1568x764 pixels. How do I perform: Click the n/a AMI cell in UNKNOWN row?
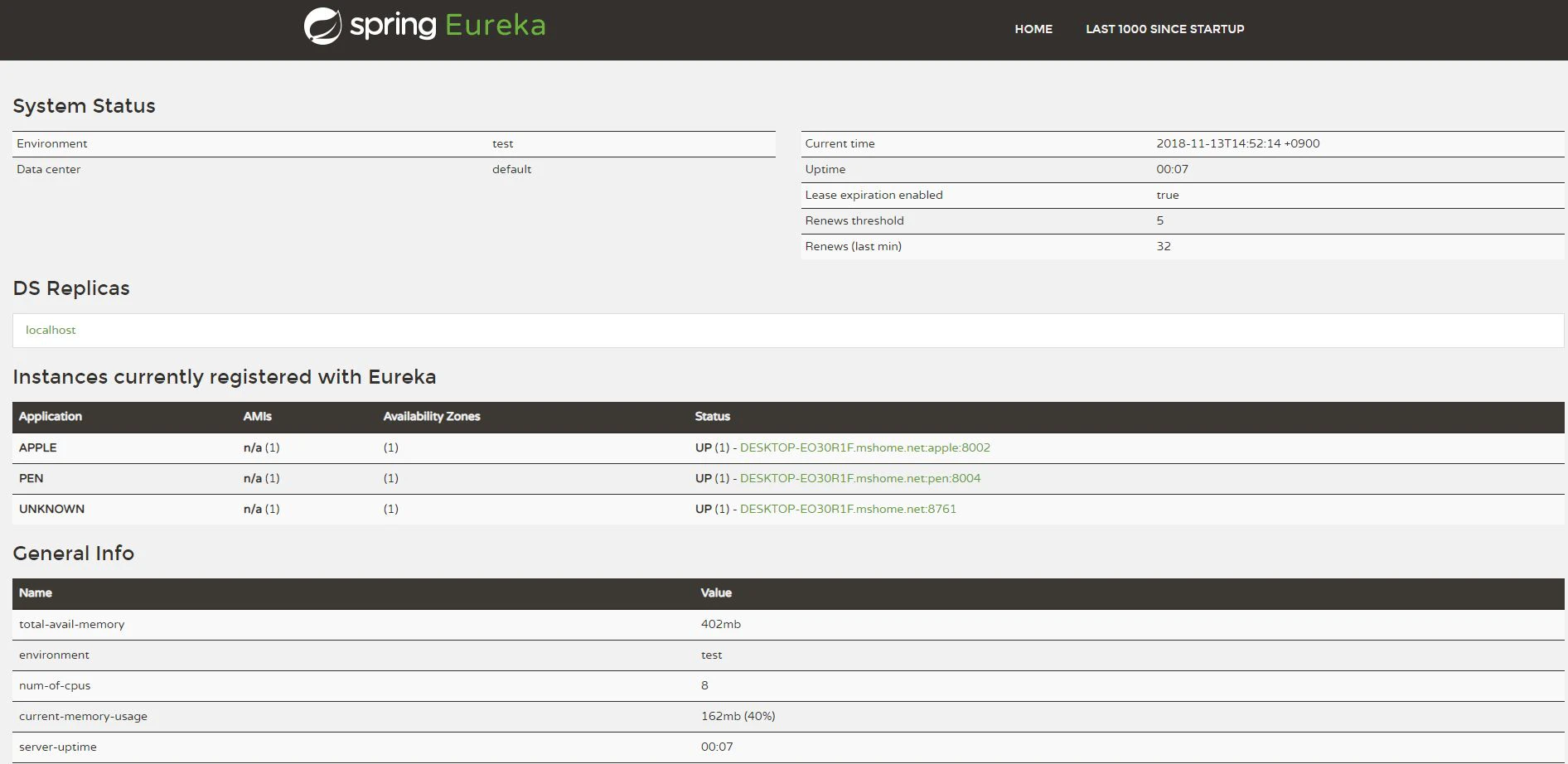(261, 509)
